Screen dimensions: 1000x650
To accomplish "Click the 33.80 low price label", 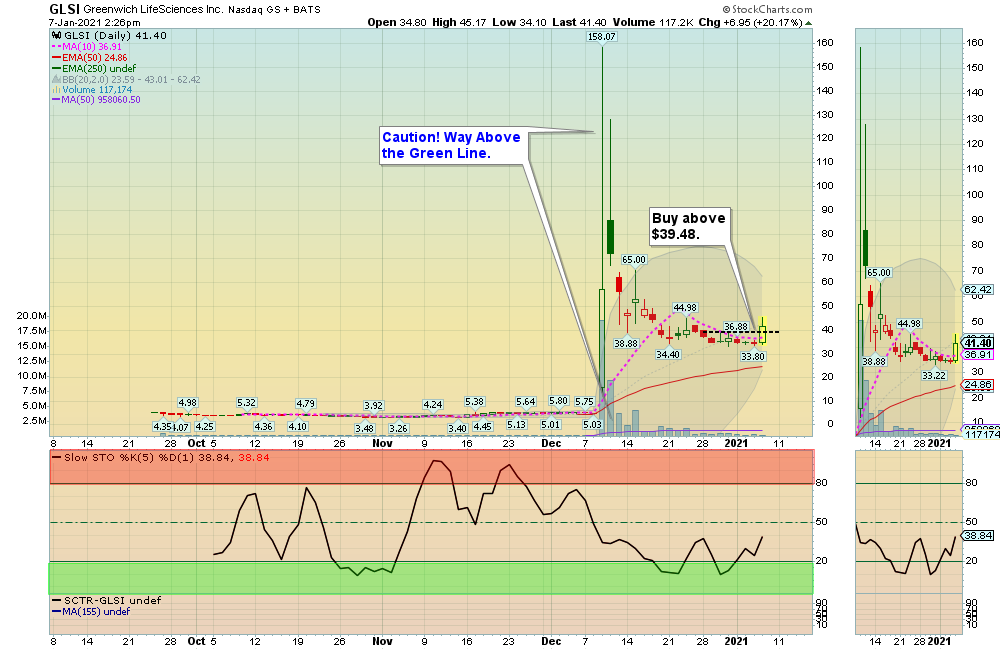I will pyautogui.click(x=753, y=357).
